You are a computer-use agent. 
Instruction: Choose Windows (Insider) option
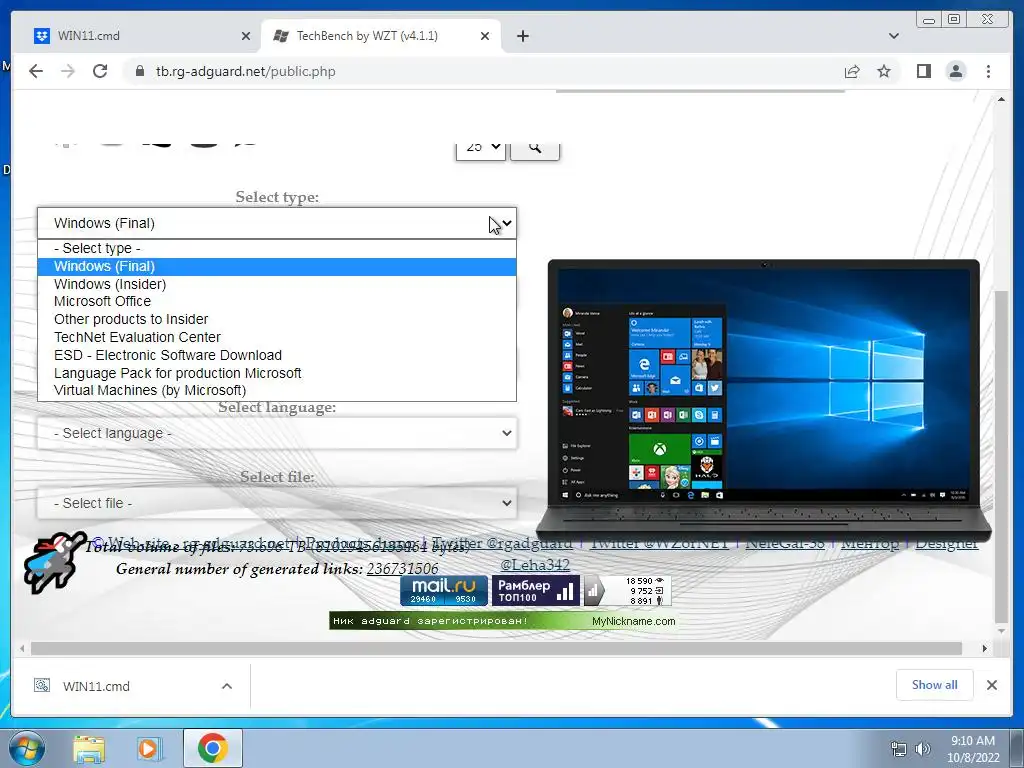(x=277, y=284)
